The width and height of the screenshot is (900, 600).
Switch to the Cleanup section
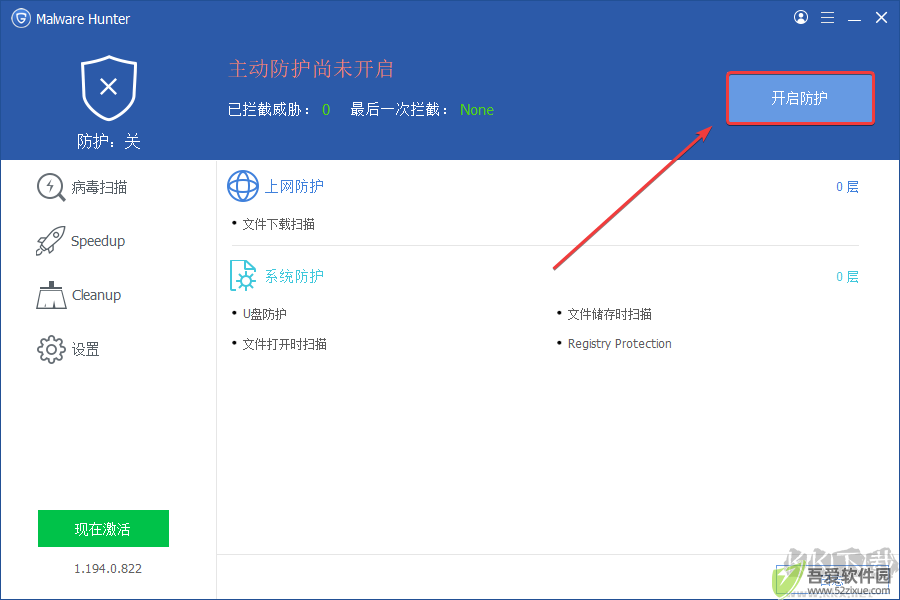[x=96, y=295]
